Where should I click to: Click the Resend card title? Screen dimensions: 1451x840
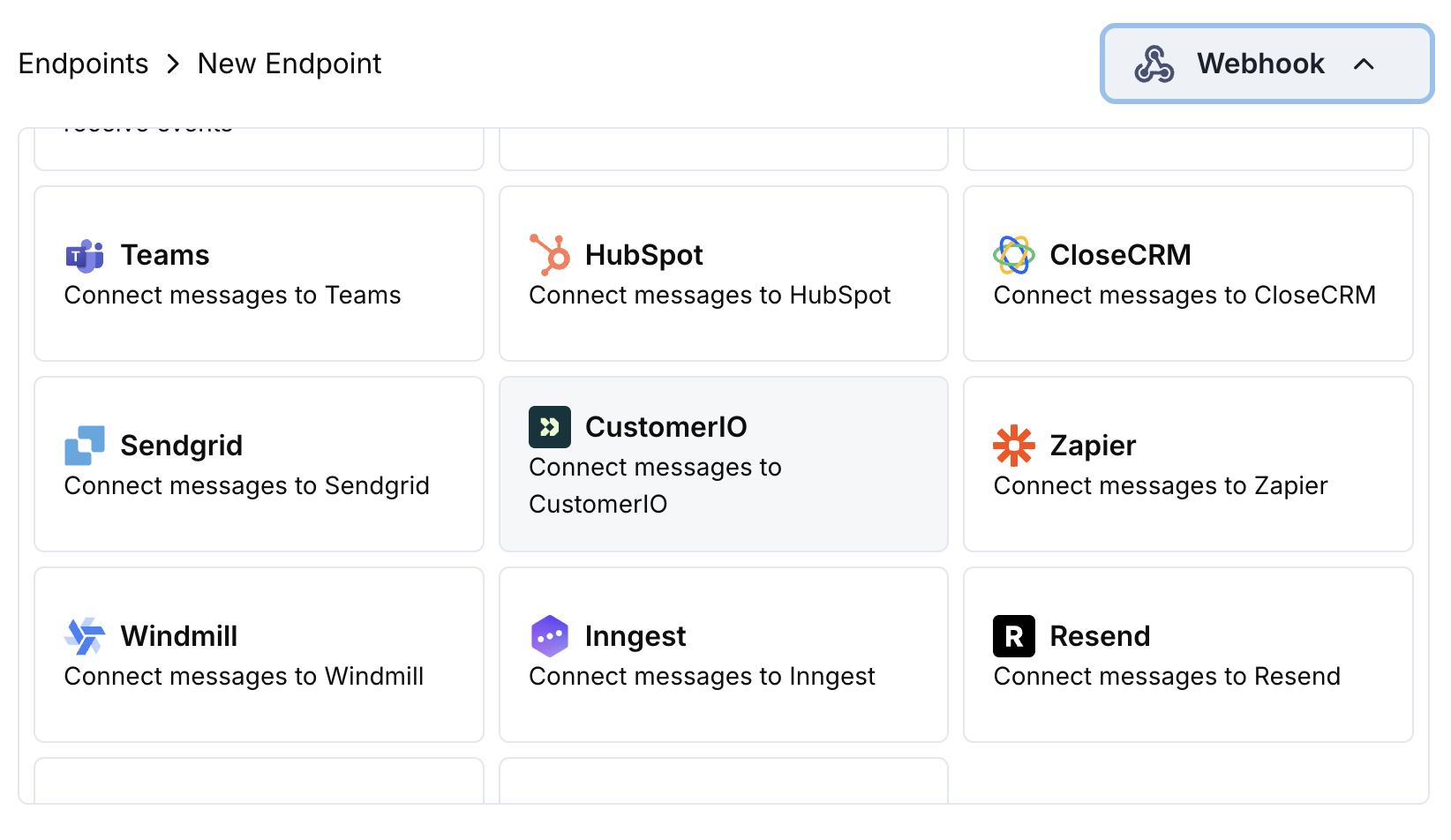point(1101,636)
